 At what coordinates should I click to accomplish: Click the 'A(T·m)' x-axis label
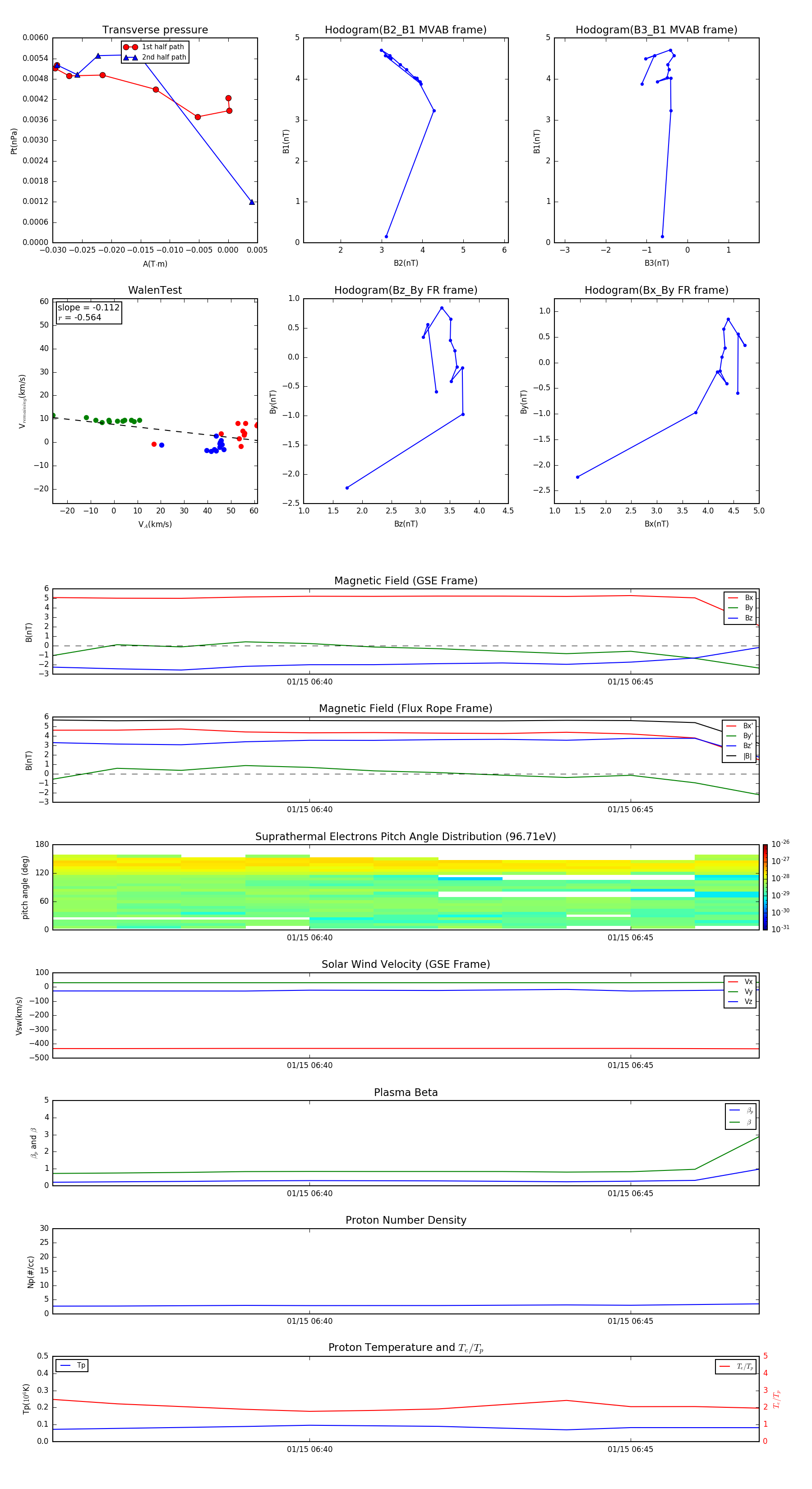[155, 264]
